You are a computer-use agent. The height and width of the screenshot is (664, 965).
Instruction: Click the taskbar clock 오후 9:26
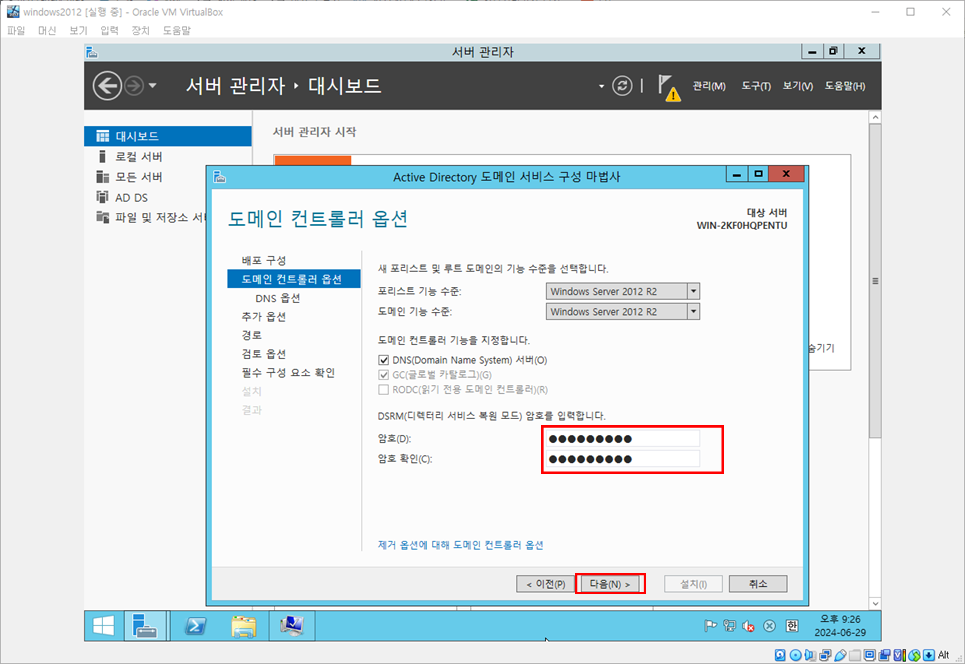coord(840,619)
